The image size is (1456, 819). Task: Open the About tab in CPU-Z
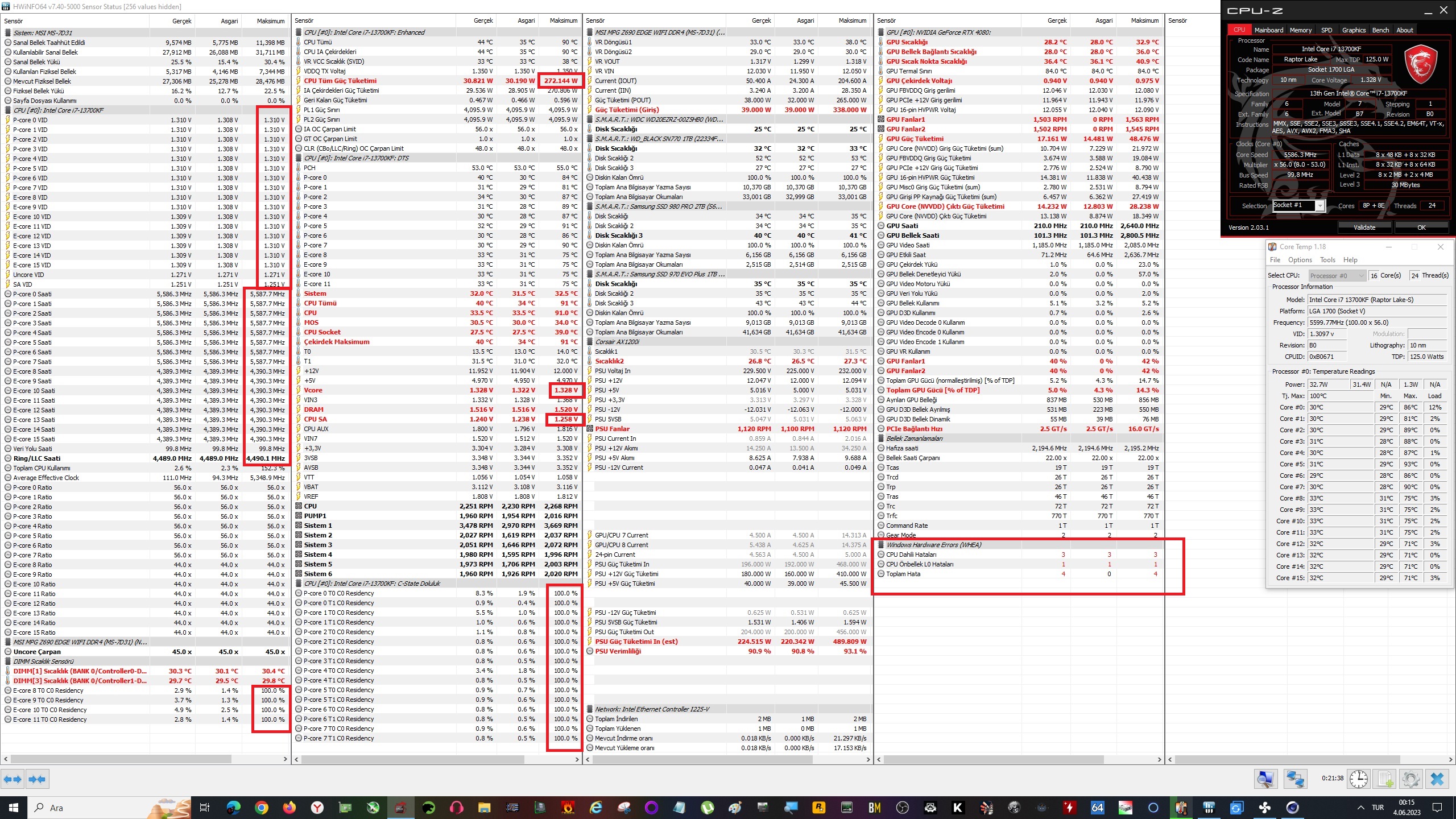pyautogui.click(x=1405, y=30)
